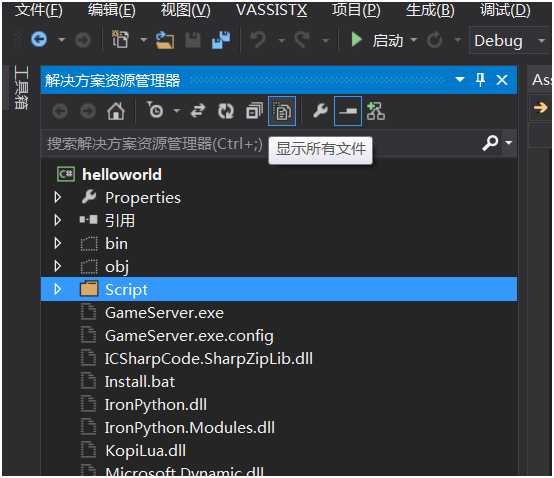554x478 pixels.
Task: Select Install.bat file
Action: click(140, 382)
